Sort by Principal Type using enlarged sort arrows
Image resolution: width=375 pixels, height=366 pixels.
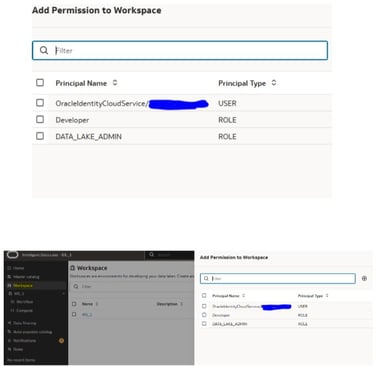[274, 83]
